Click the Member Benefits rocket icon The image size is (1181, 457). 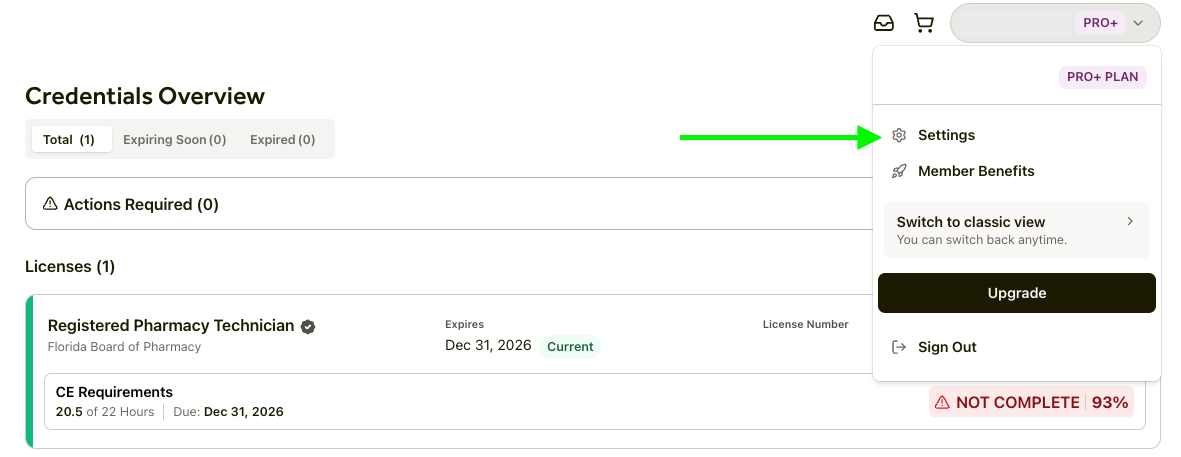pos(899,171)
